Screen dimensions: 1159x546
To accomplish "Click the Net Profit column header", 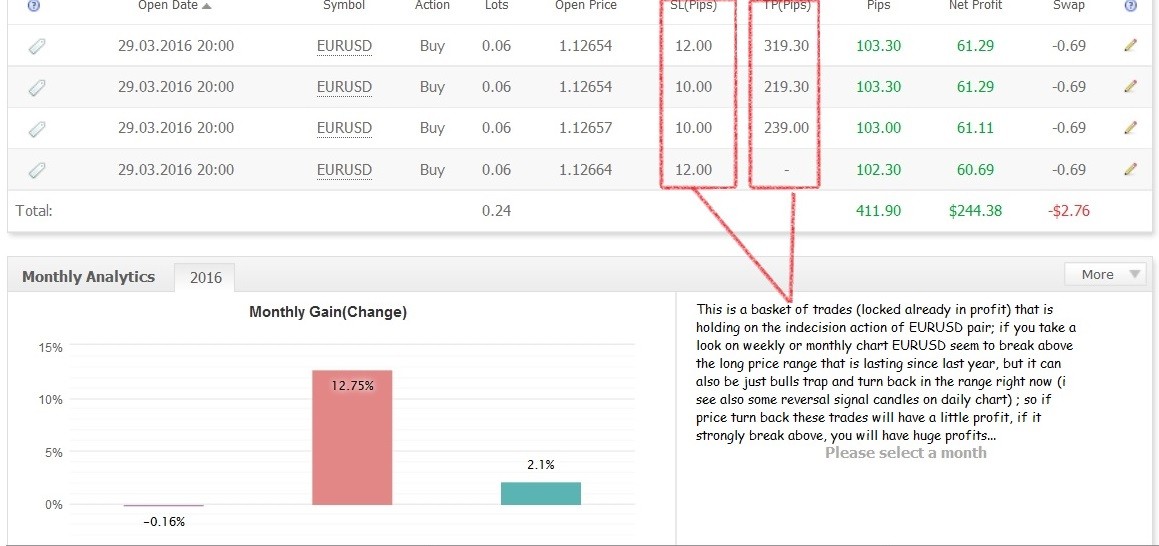I will [x=975, y=6].
